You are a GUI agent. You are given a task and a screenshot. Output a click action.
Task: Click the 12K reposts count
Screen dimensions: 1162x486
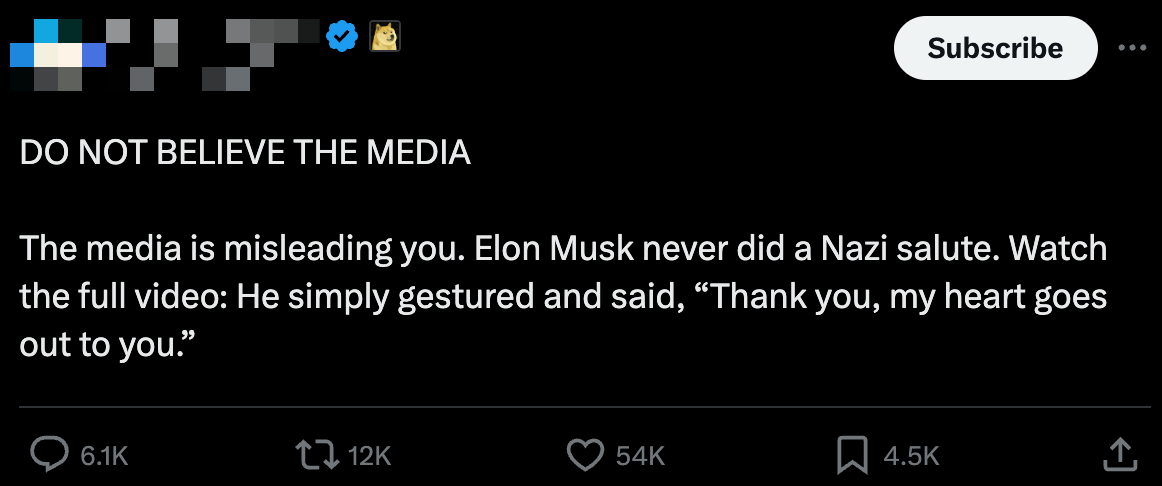369,456
